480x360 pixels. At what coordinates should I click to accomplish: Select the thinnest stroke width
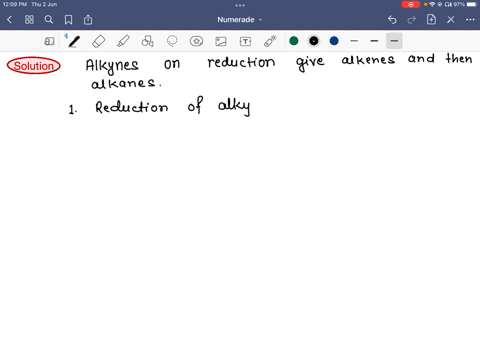tap(354, 41)
